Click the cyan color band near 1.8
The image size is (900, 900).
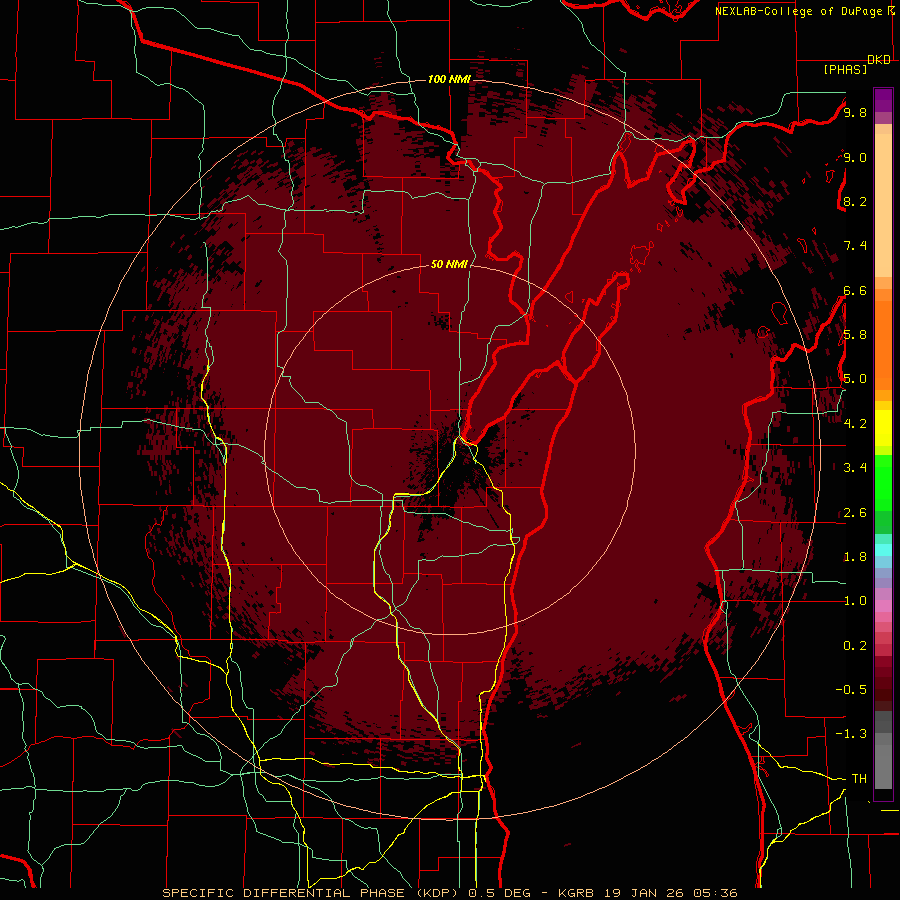pyautogui.click(x=883, y=550)
